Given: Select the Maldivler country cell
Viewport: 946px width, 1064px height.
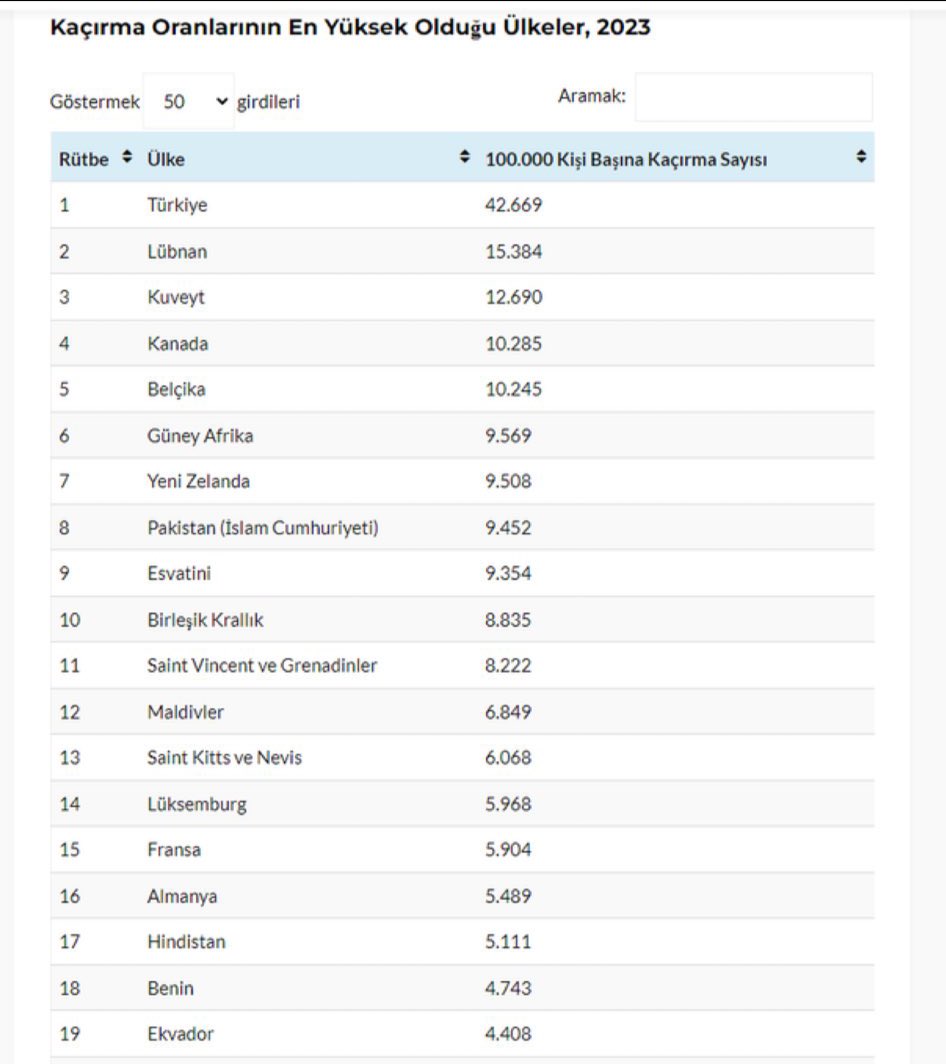Looking at the screenshot, I should [x=185, y=712].
